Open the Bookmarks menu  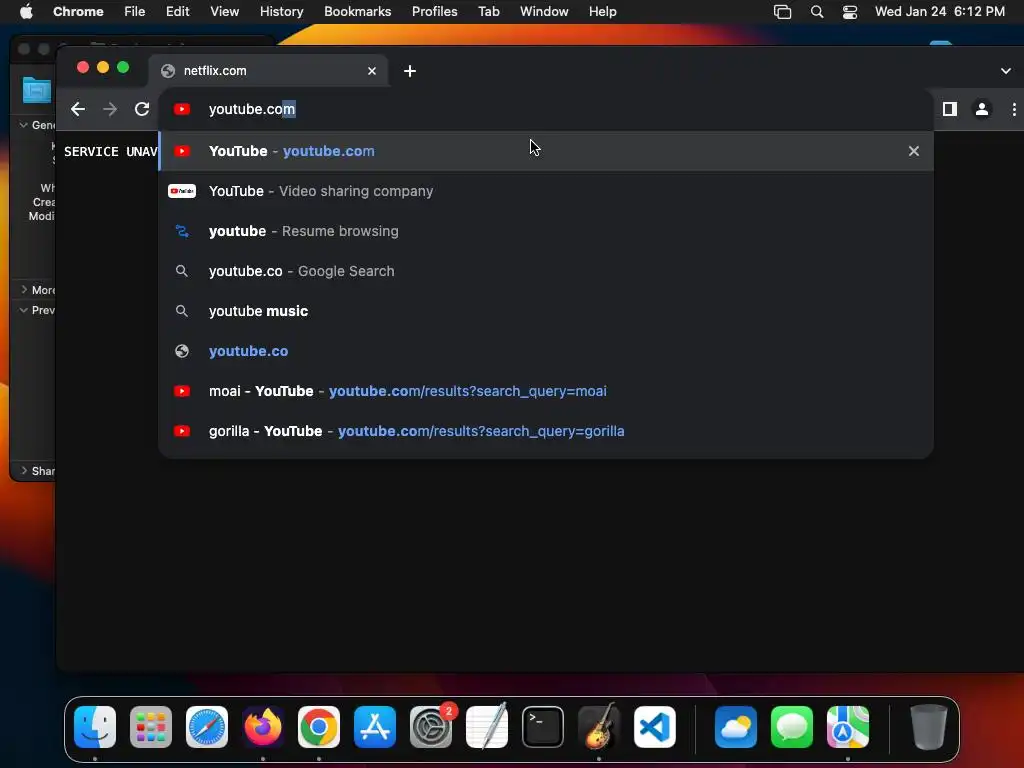(x=357, y=11)
